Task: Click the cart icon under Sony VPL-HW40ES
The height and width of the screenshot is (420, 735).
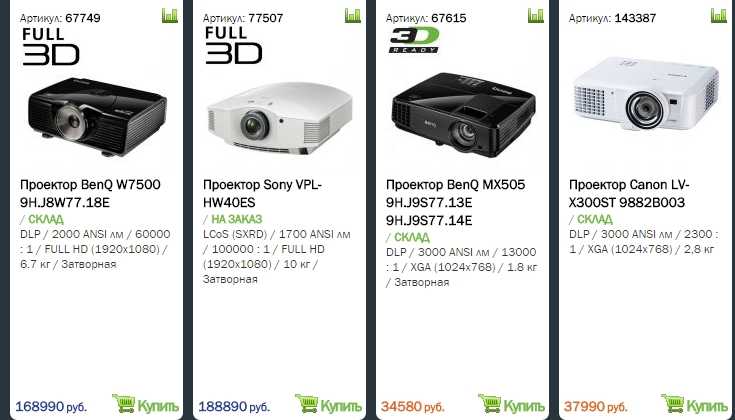Action: pyautogui.click(x=307, y=404)
